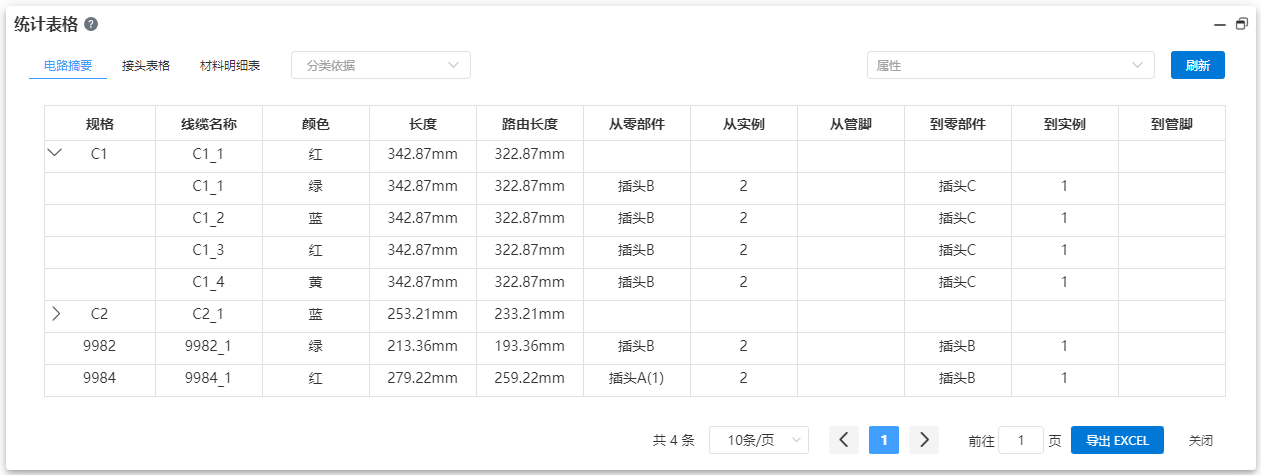Viewport: 1261px width, 475px height.
Task: Click the 导出 EXCEL button
Action: tap(1117, 440)
